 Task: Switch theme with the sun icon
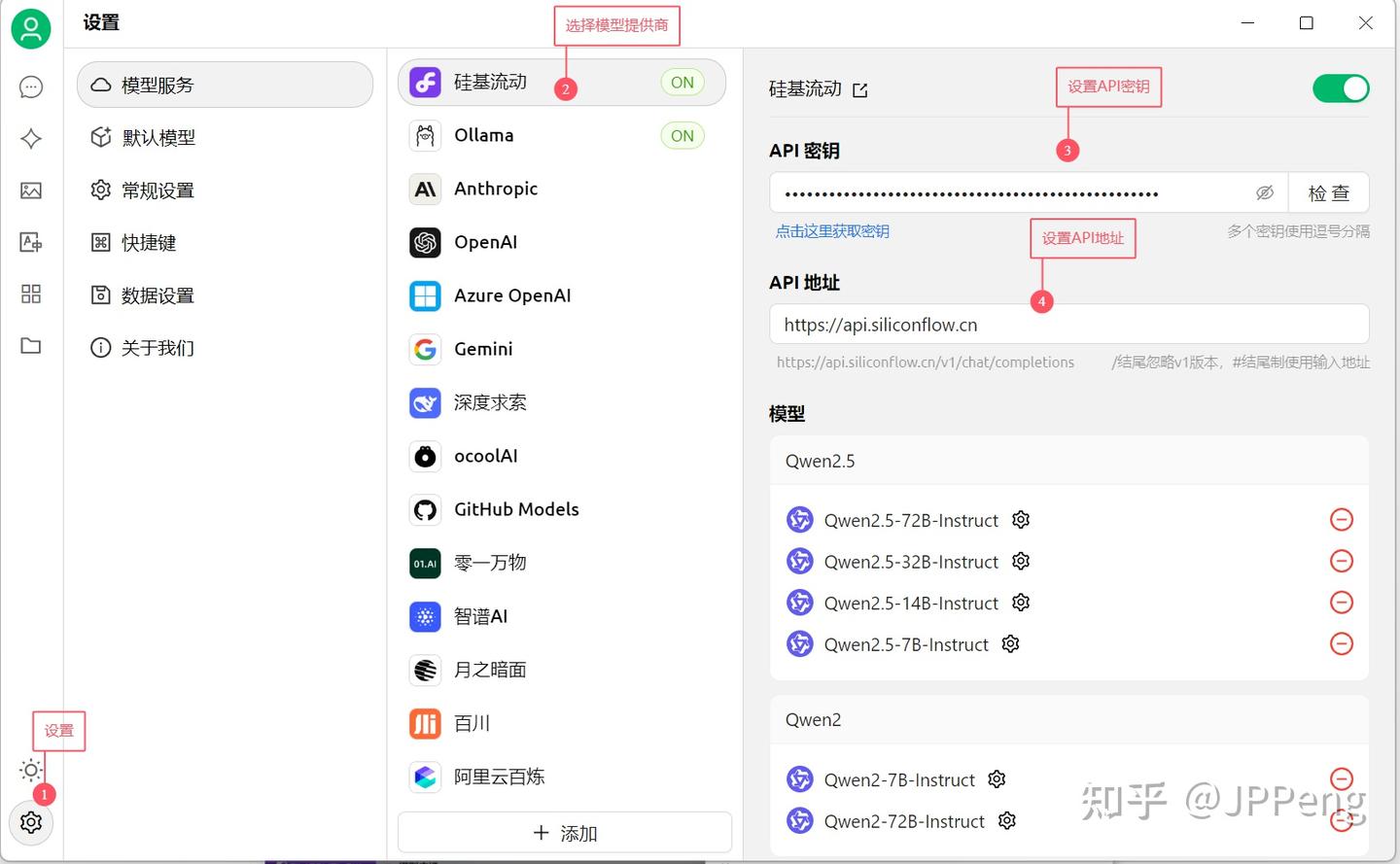tap(31, 771)
